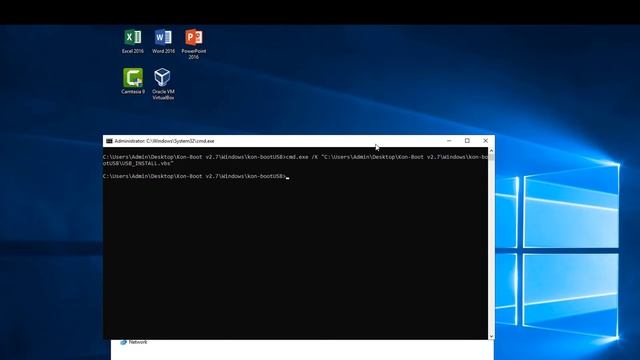Click the Administrator cmd.exe title bar text
This screenshot has width=640, height=360.
point(164,141)
